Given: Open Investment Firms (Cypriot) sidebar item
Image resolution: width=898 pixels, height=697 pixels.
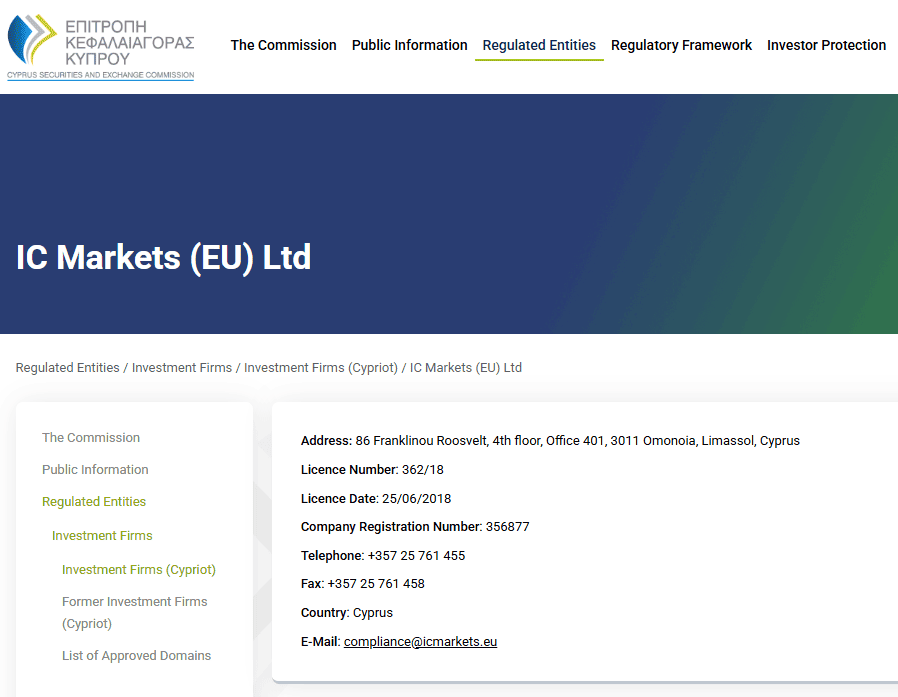Looking at the screenshot, I should pos(139,570).
